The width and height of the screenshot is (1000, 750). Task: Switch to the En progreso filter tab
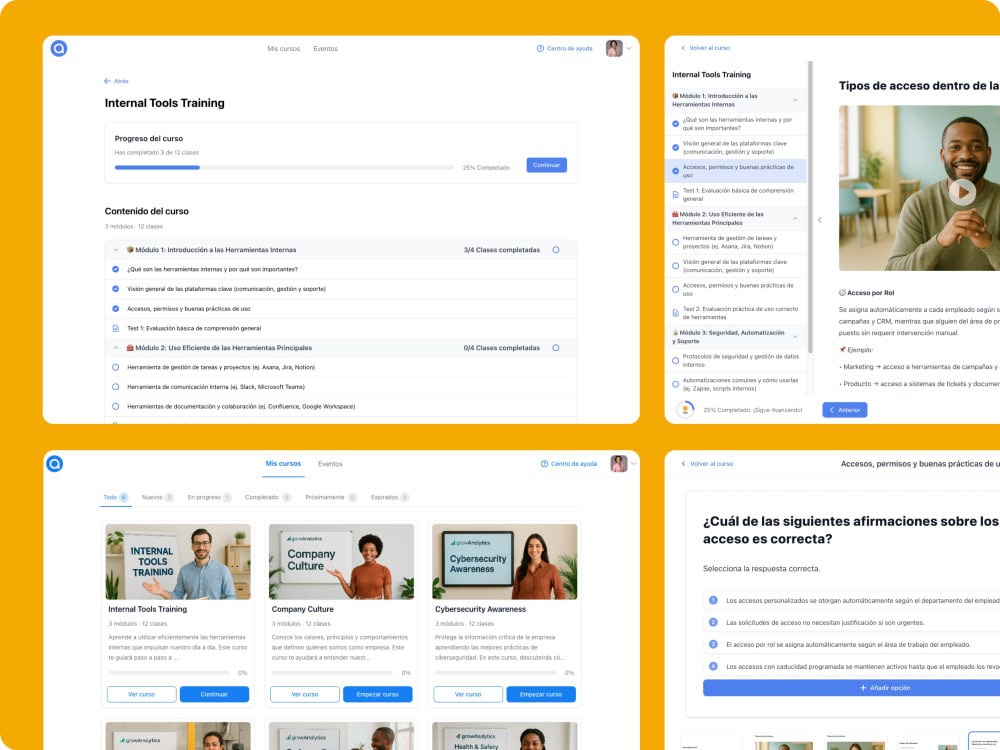(209, 497)
